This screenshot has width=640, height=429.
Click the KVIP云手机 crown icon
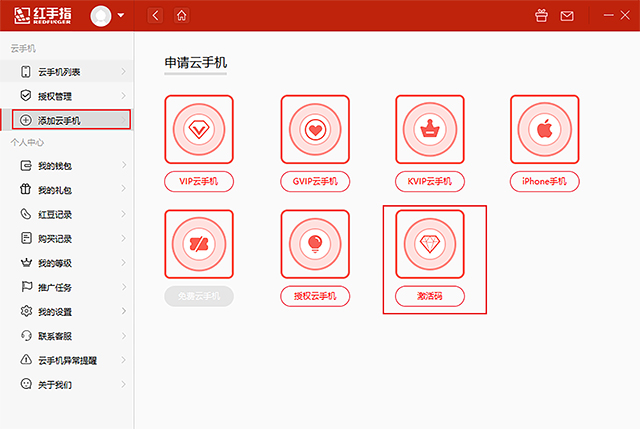(x=430, y=129)
